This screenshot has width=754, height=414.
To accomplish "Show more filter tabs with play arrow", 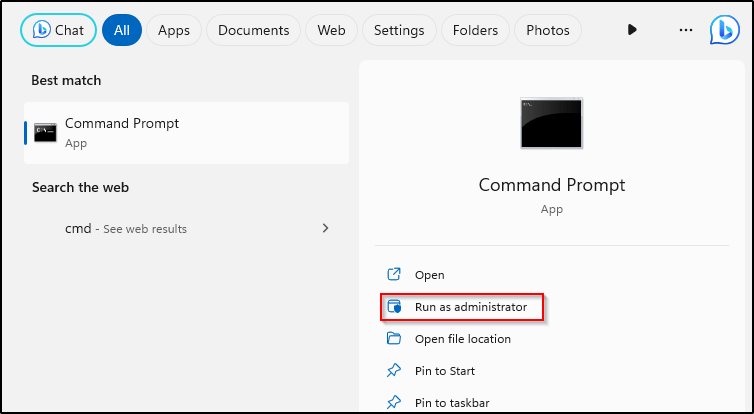I will (632, 30).
